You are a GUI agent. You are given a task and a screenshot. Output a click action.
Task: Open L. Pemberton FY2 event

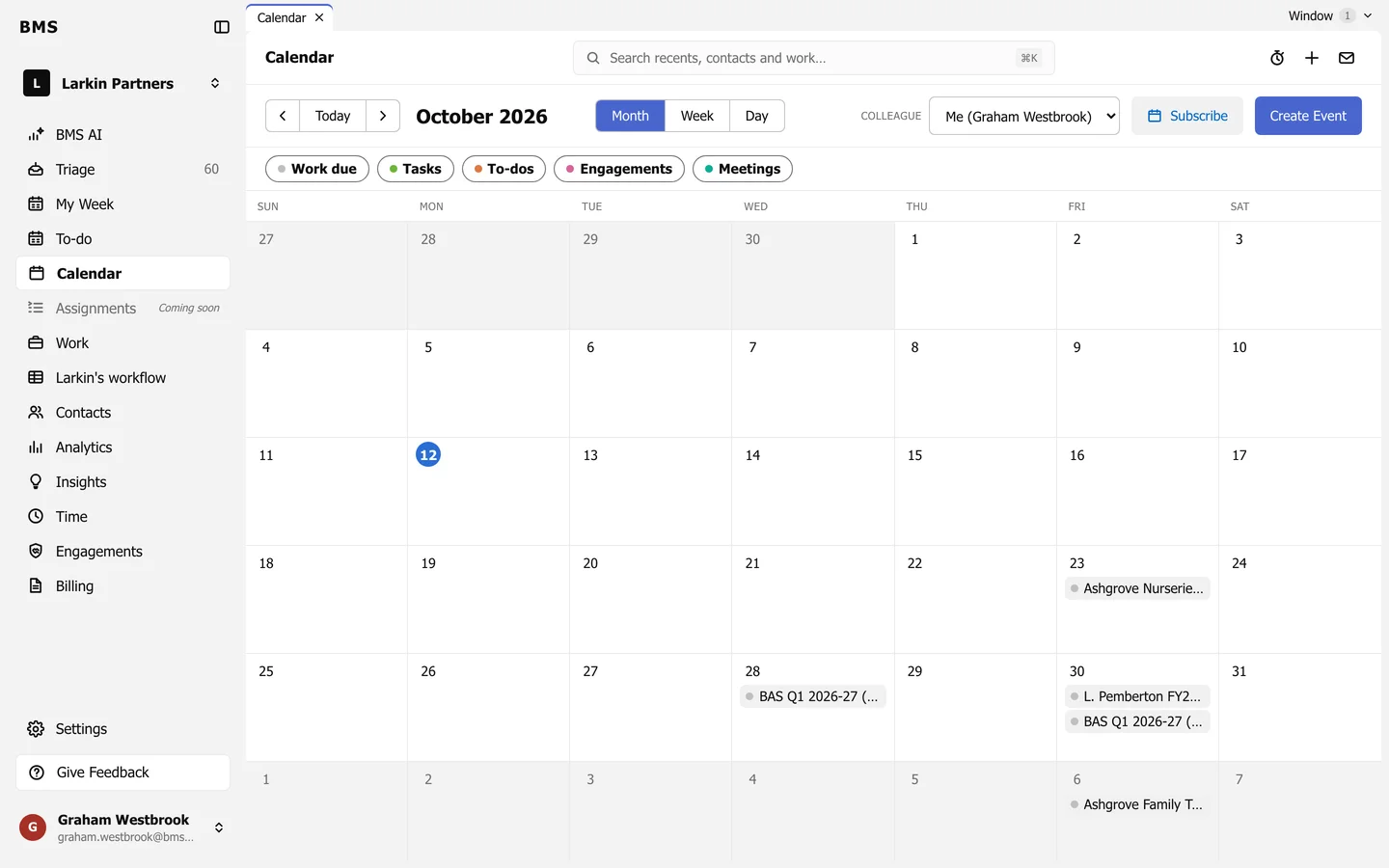[1137, 696]
